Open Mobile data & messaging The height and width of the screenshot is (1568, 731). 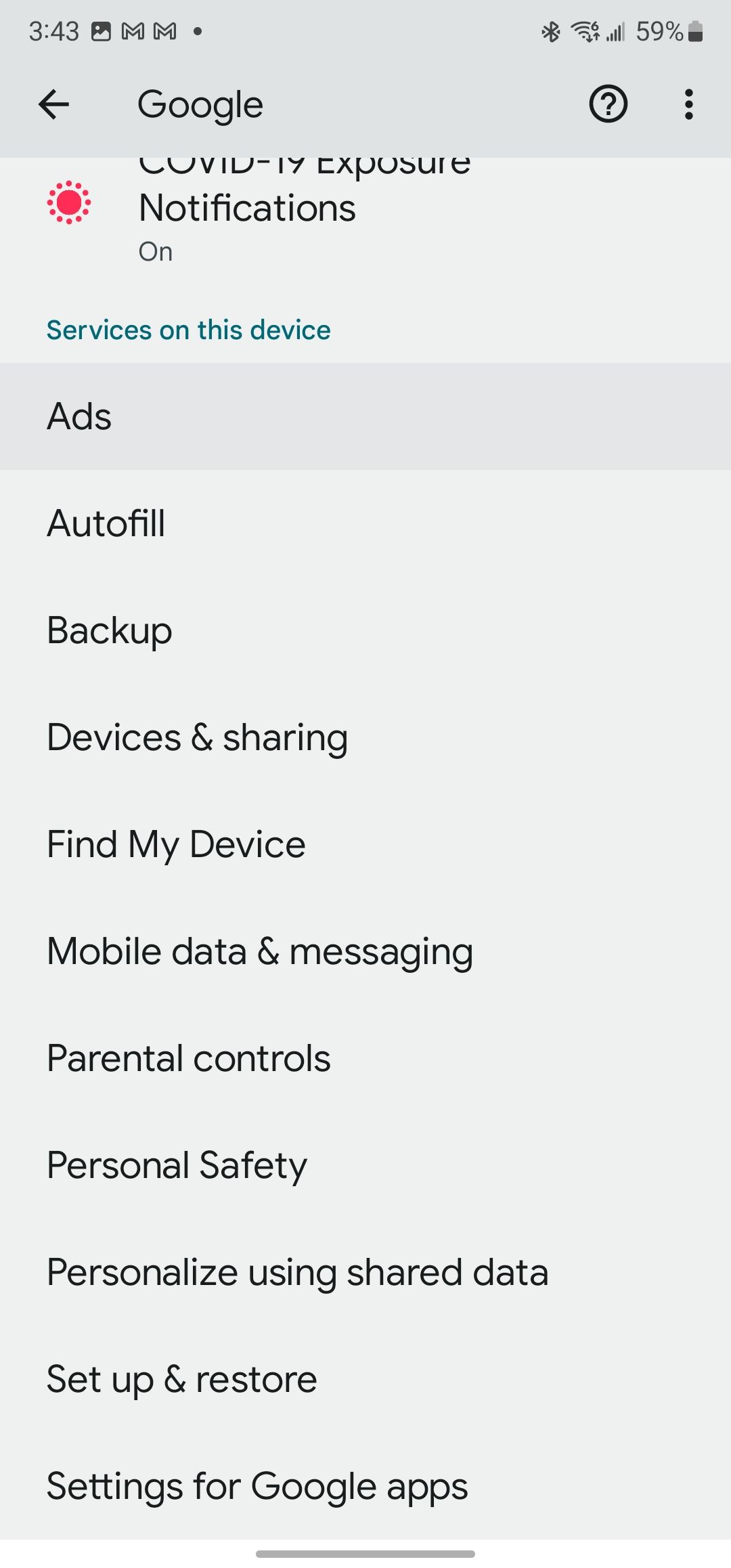pos(365,950)
